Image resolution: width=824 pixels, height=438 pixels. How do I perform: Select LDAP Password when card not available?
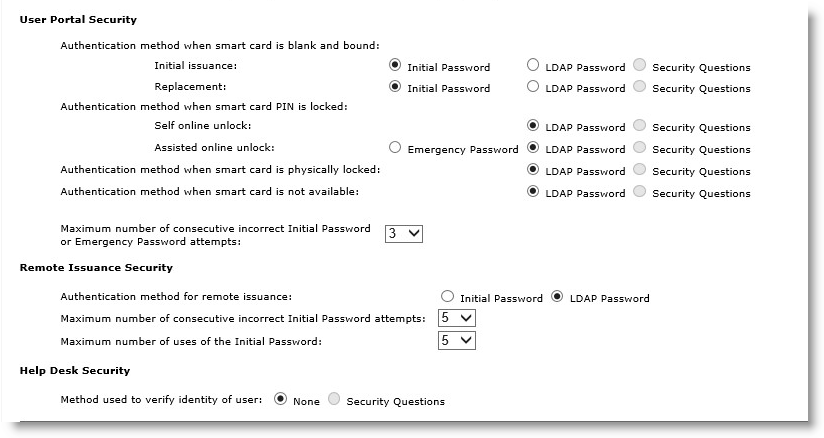tap(533, 191)
